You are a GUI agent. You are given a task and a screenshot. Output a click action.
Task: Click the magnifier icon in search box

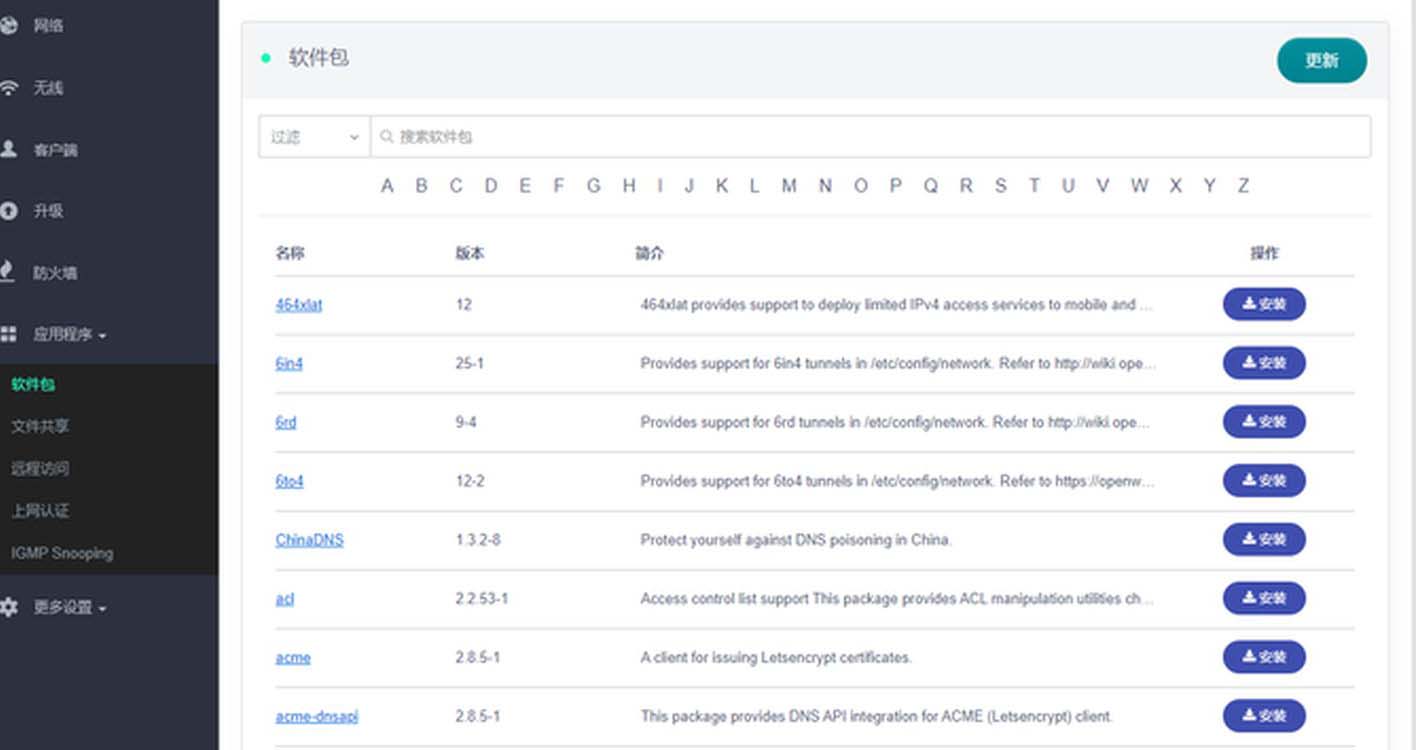pyautogui.click(x=387, y=137)
